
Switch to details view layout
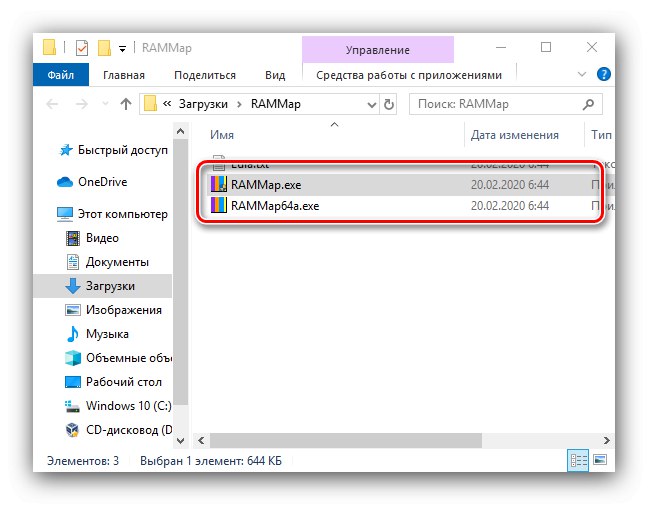[578, 460]
